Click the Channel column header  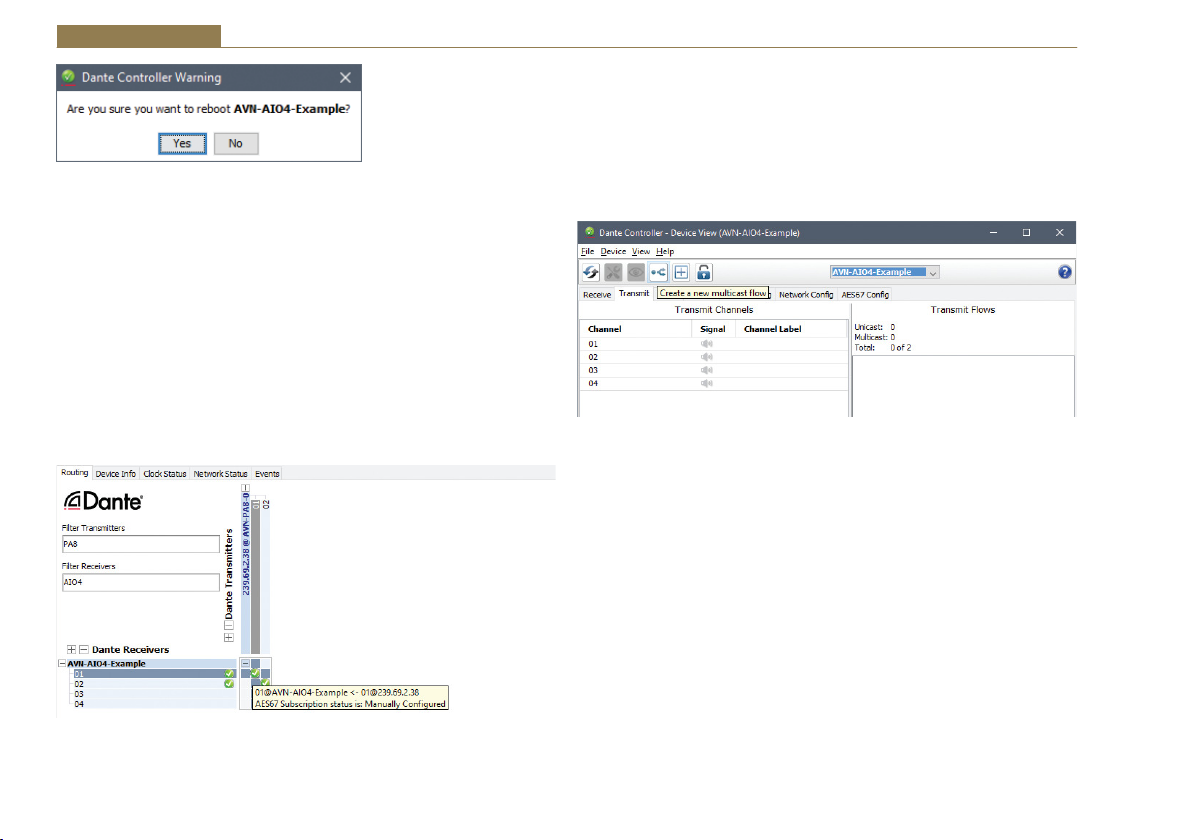pyautogui.click(x=636, y=329)
